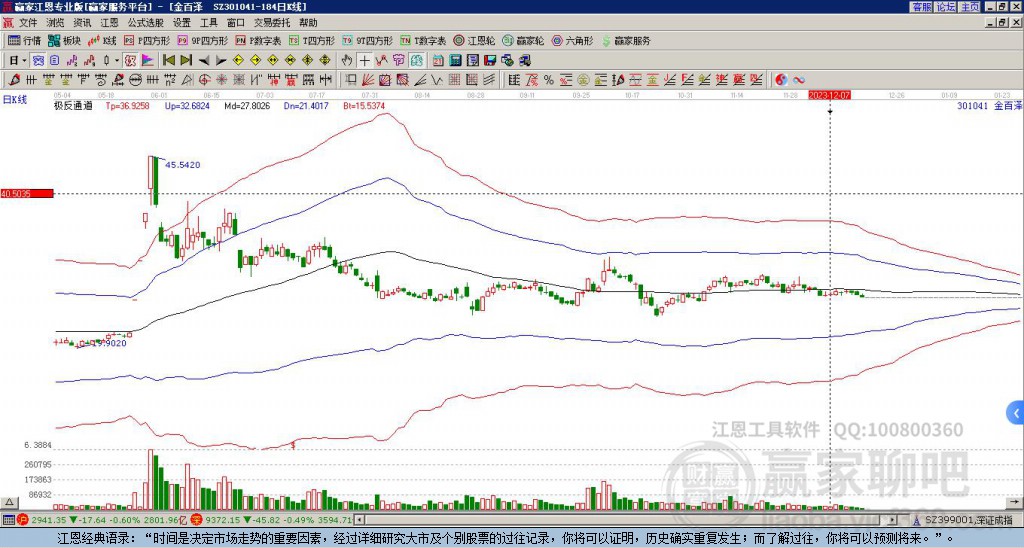Select the hand pan tool
The width and height of the screenshot is (1024, 548).
tap(347, 61)
